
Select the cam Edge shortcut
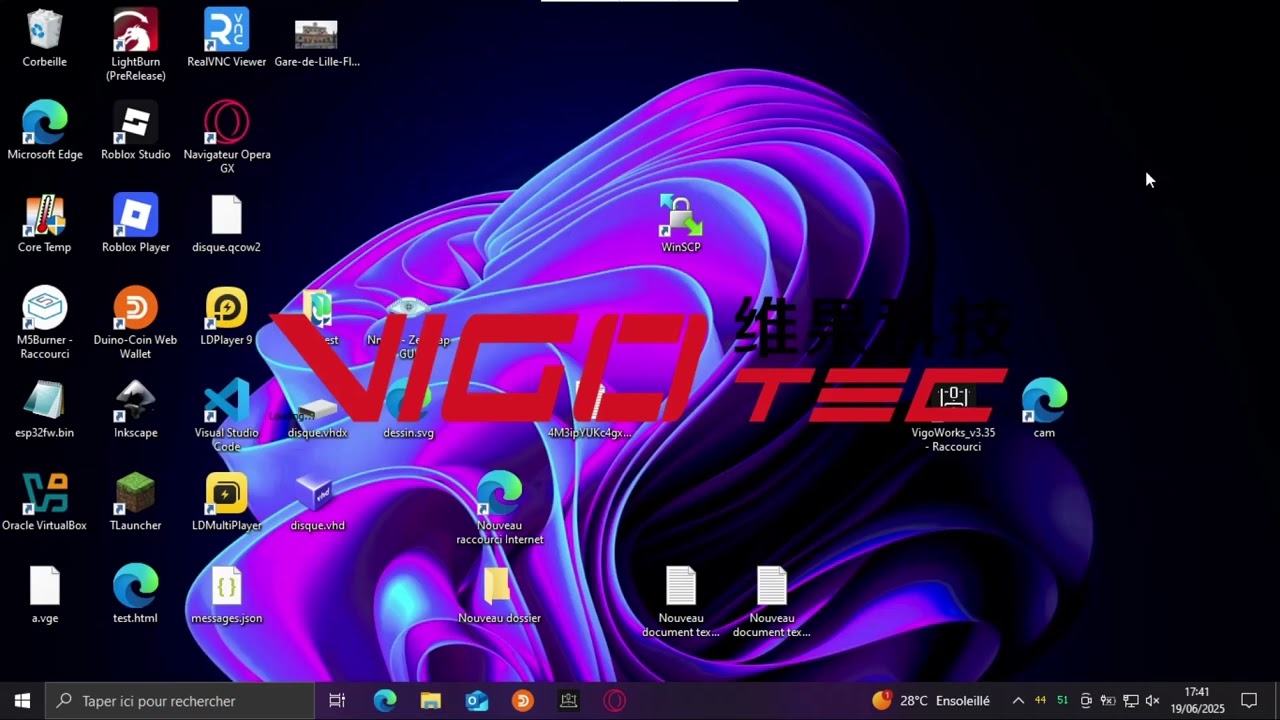(x=1044, y=410)
